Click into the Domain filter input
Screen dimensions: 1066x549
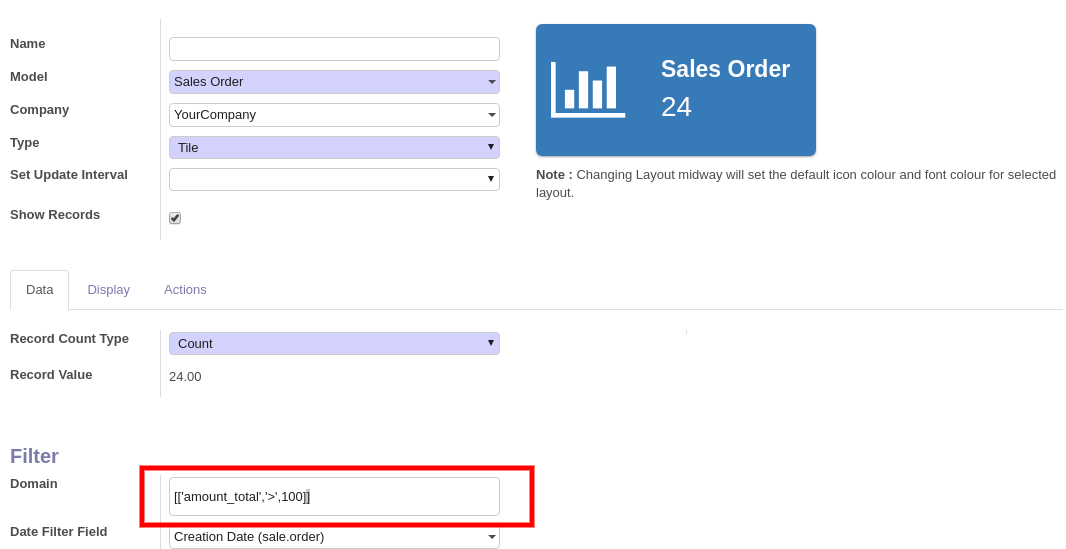[334, 496]
